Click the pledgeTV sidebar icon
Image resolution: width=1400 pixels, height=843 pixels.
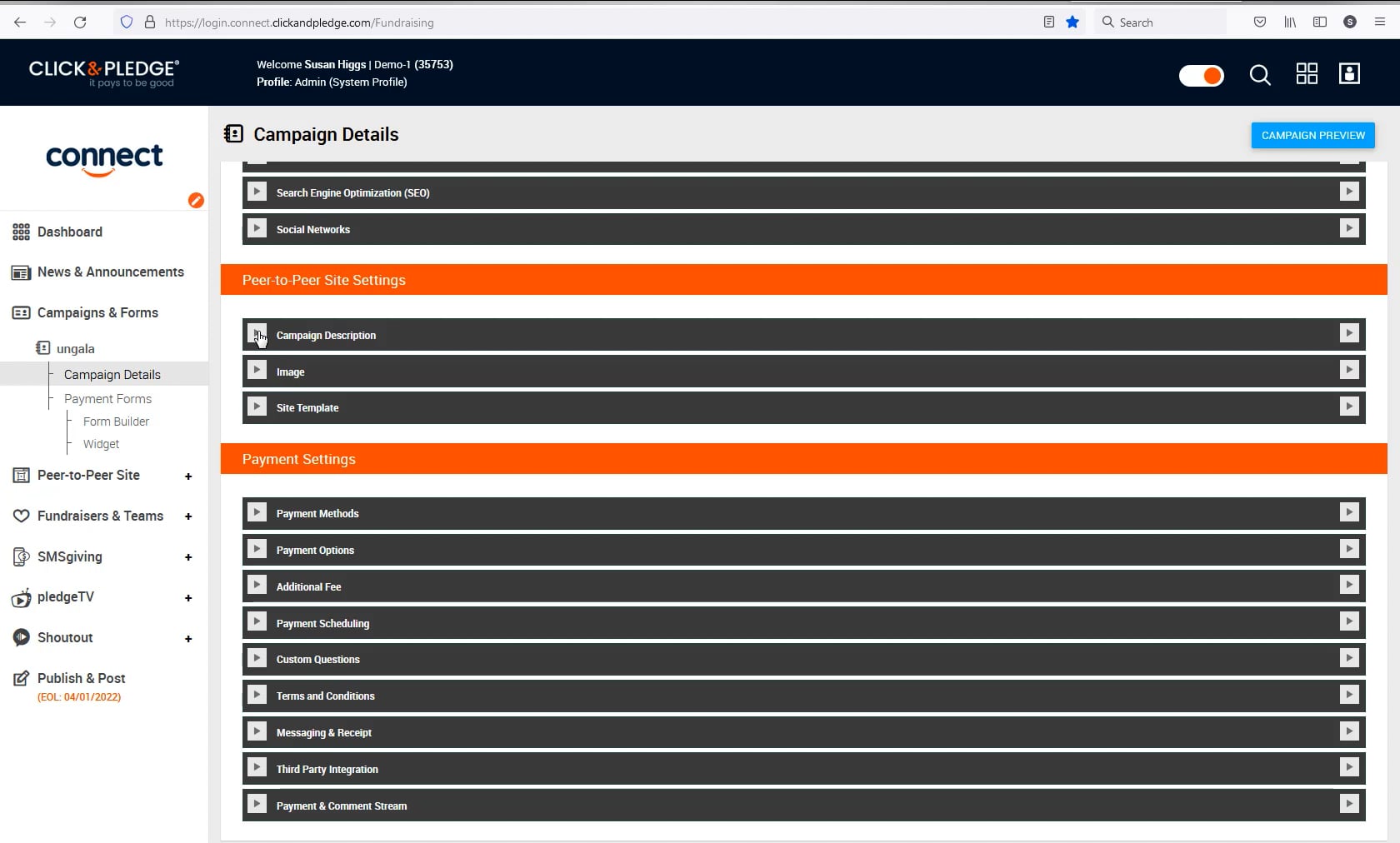(21, 597)
